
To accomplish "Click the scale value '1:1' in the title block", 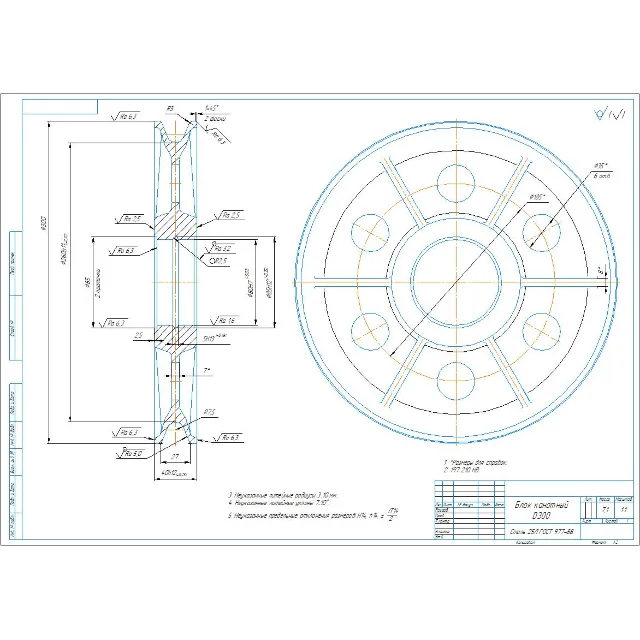I will pyautogui.click(x=624, y=510).
